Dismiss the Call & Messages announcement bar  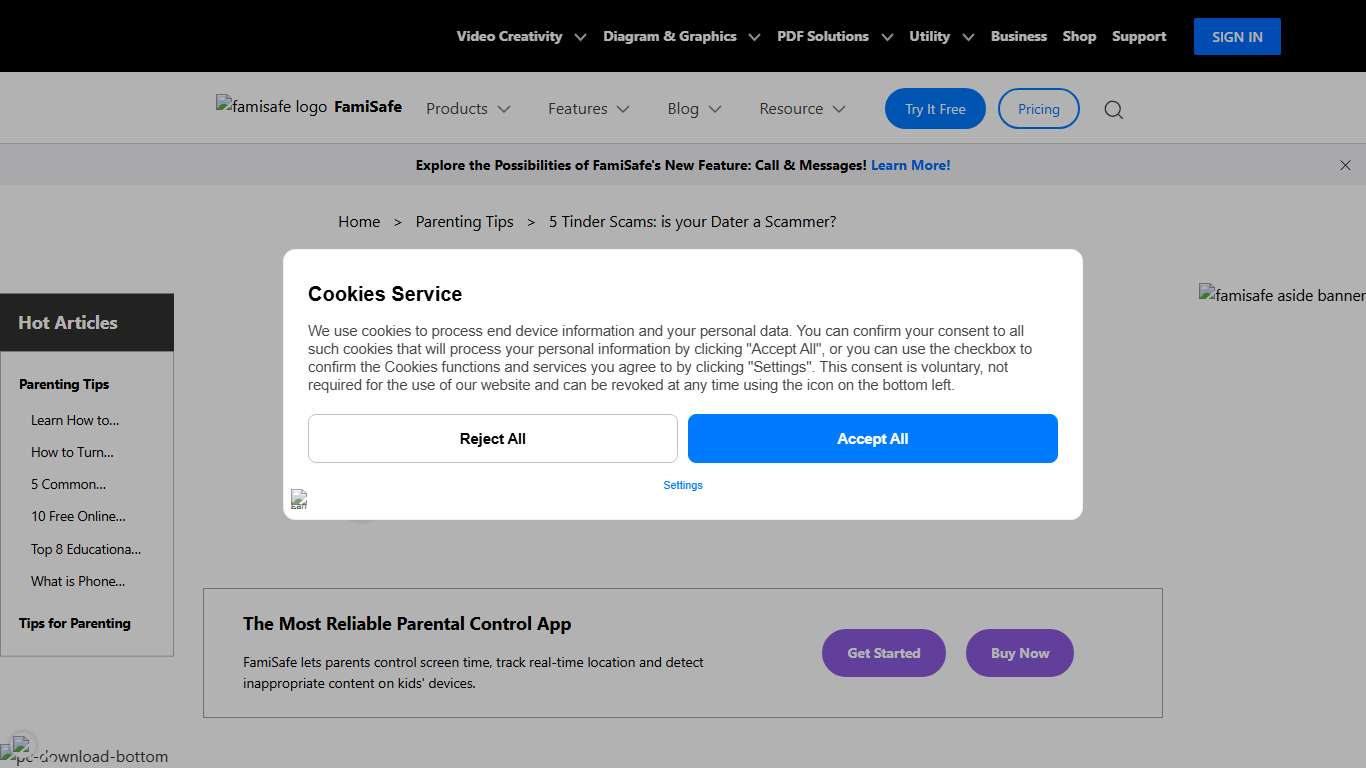click(1345, 165)
